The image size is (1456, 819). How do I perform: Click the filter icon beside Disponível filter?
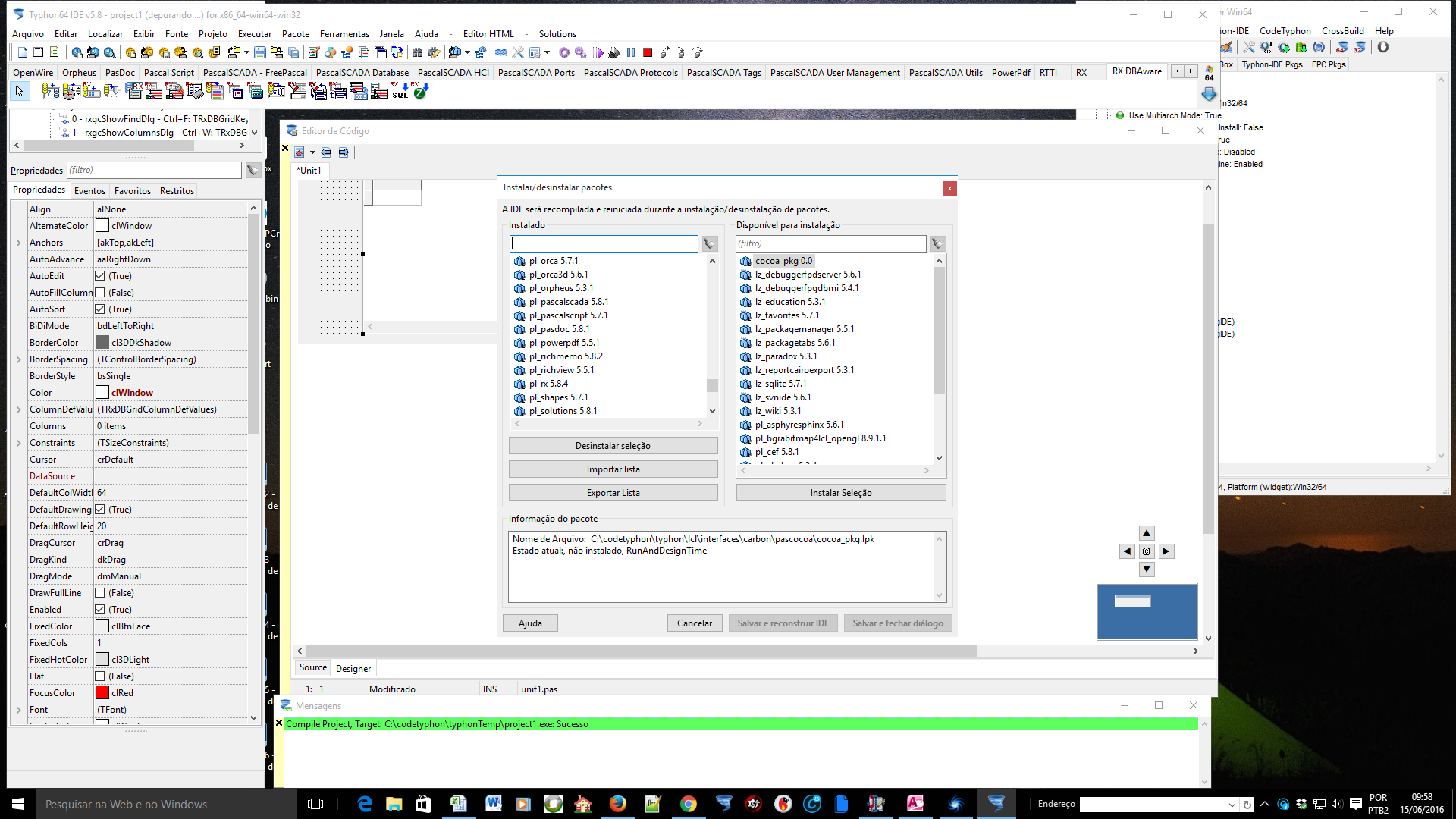[x=937, y=243]
